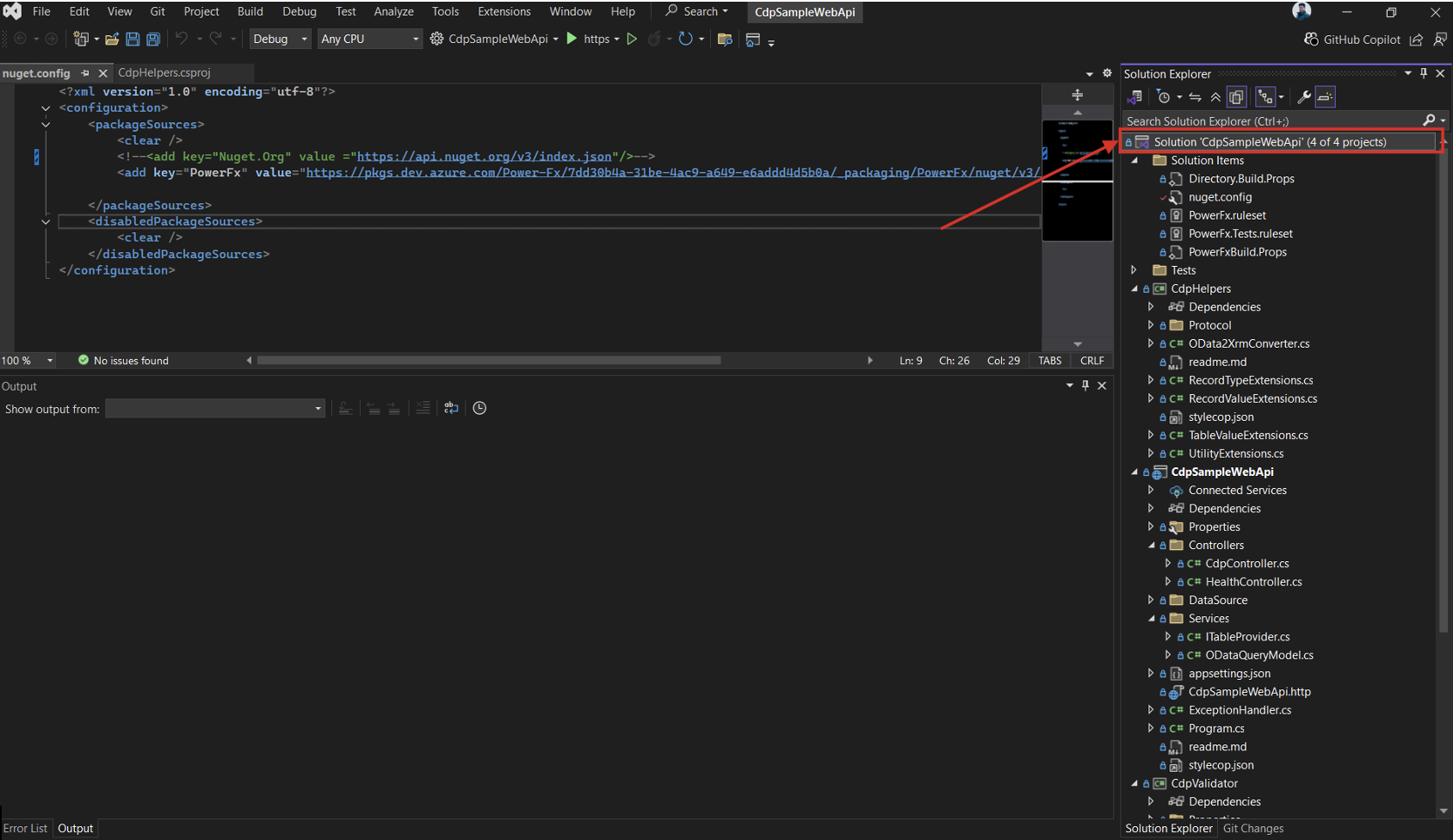Click Collapse All double-chevron icon

(1215, 97)
